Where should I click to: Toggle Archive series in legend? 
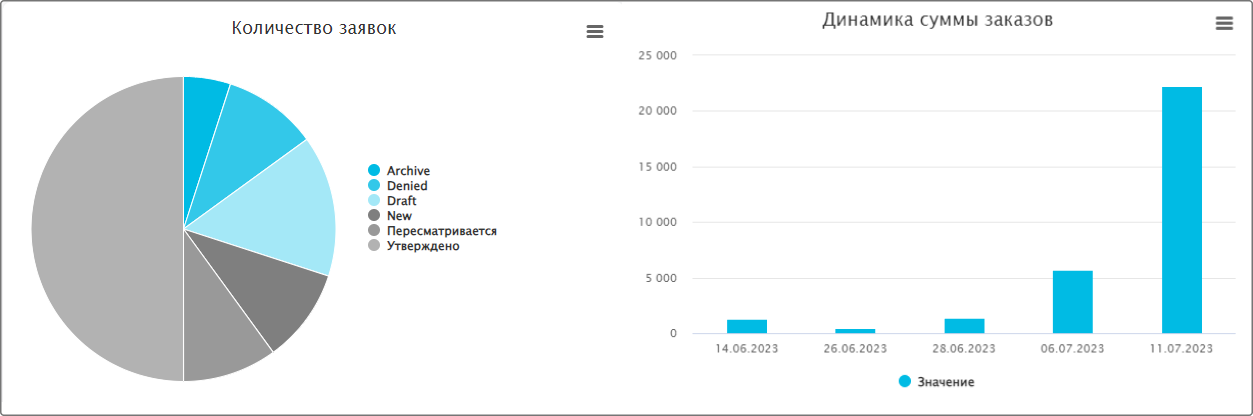pos(408,171)
